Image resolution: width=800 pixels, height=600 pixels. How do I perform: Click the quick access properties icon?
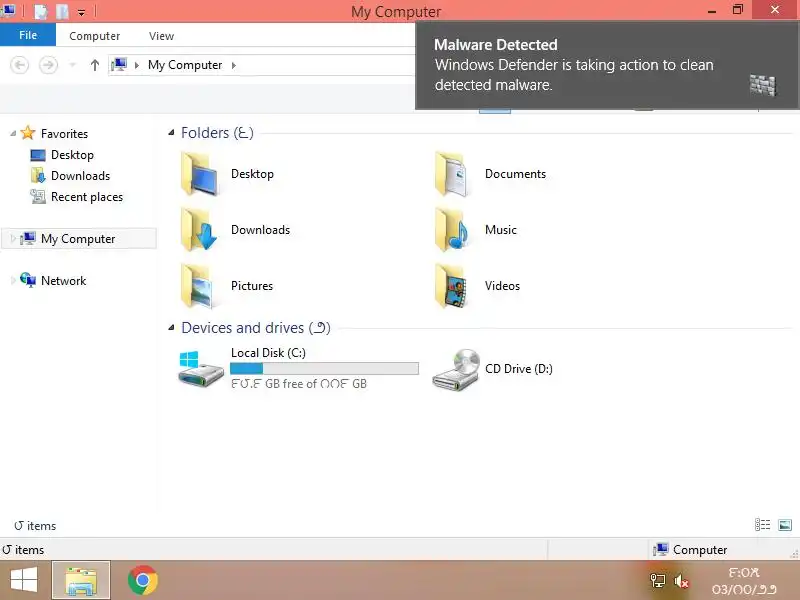[x=41, y=11]
